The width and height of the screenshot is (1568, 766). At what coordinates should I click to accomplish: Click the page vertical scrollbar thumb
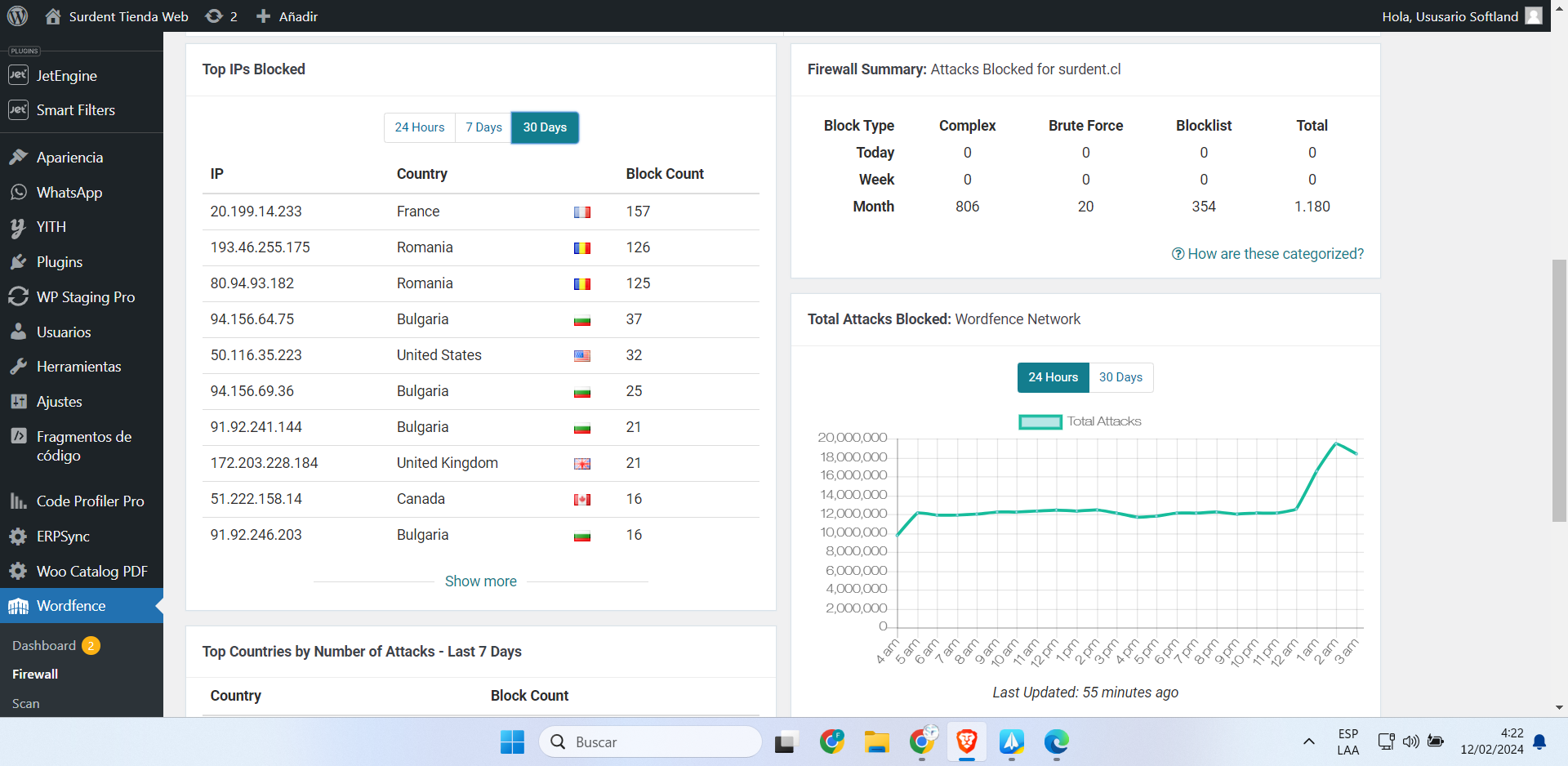click(1559, 390)
